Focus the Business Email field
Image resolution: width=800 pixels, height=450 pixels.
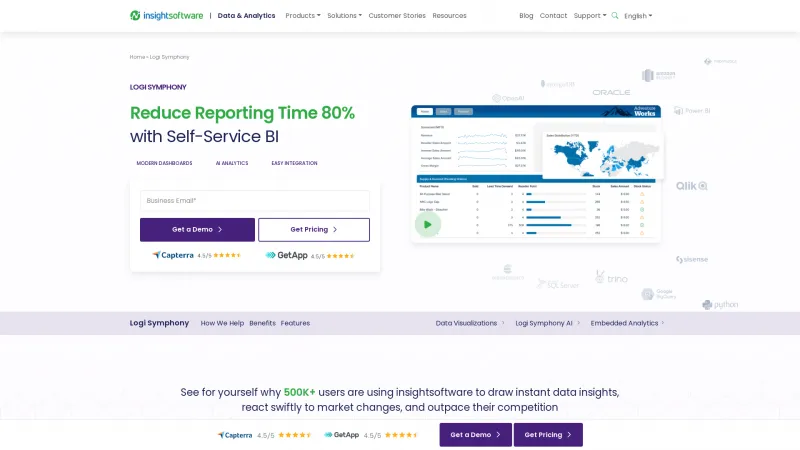(x=255, y=201)
